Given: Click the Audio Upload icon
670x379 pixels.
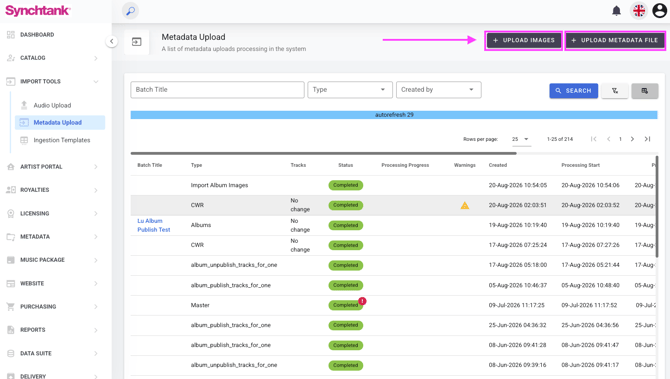Looking at the screenshot, I should click(x=24, y=105).
